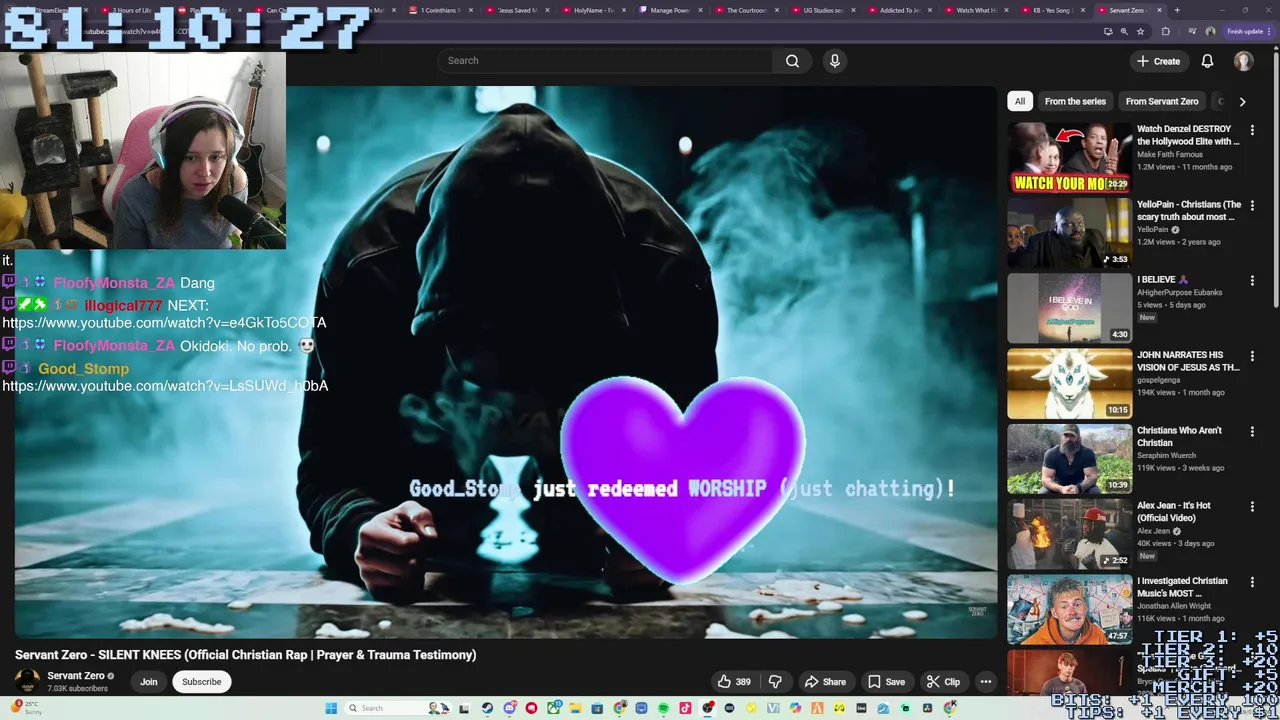Viewport: 1280px width, 720px height.
Task: Switch to UG Studios browser tab
Action: coord(822,10)
